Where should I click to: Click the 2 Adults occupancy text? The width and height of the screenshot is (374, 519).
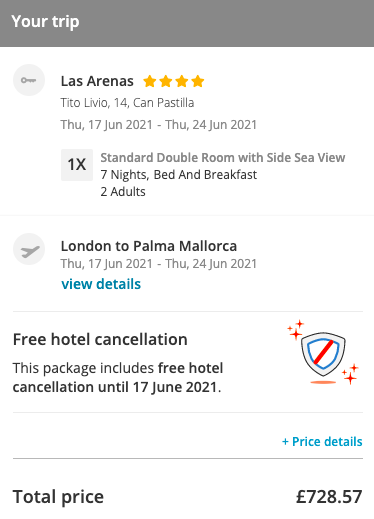[x=123, y=192]
